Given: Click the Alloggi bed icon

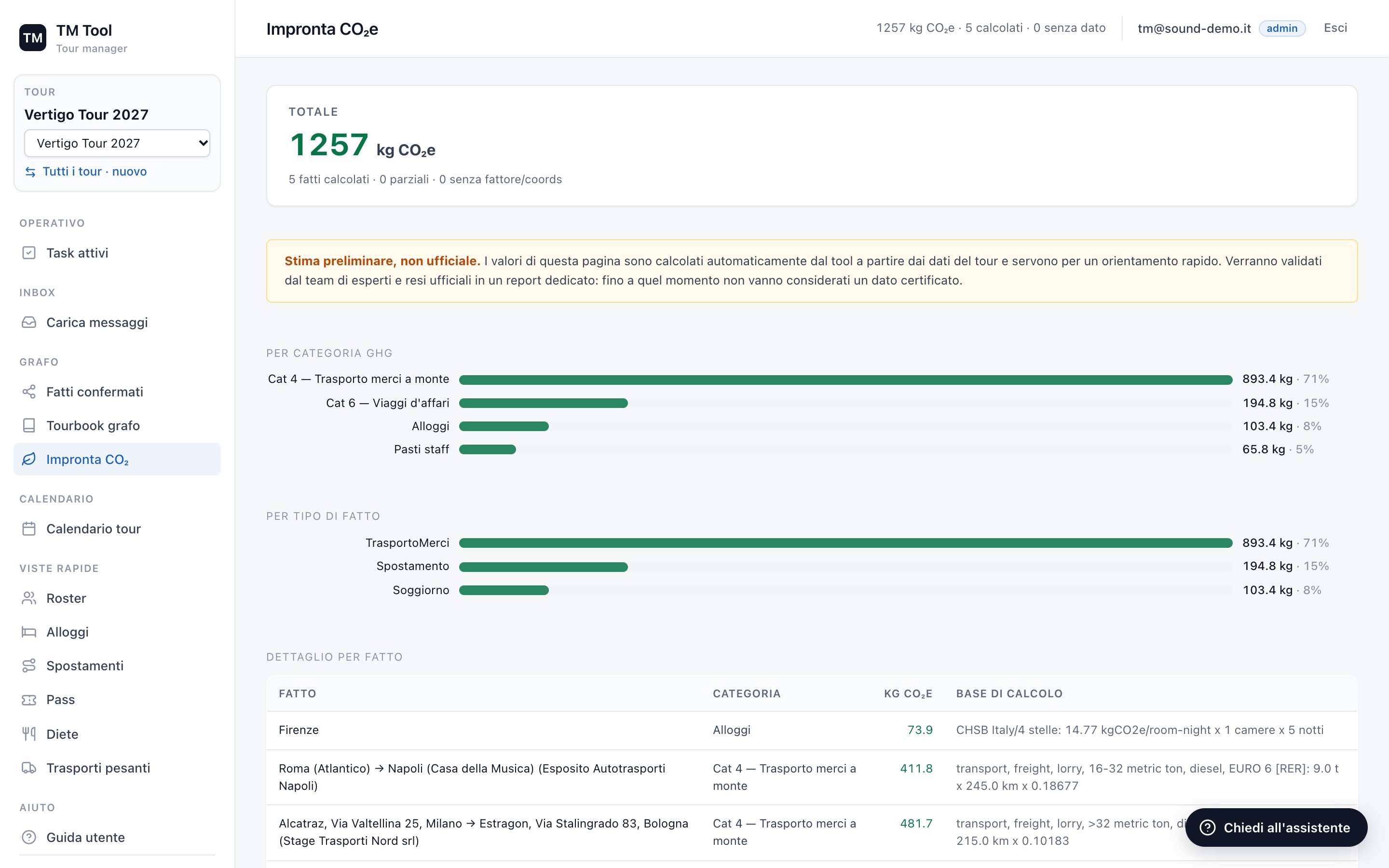Looking at the screenshot, I should tap(29, 632).
